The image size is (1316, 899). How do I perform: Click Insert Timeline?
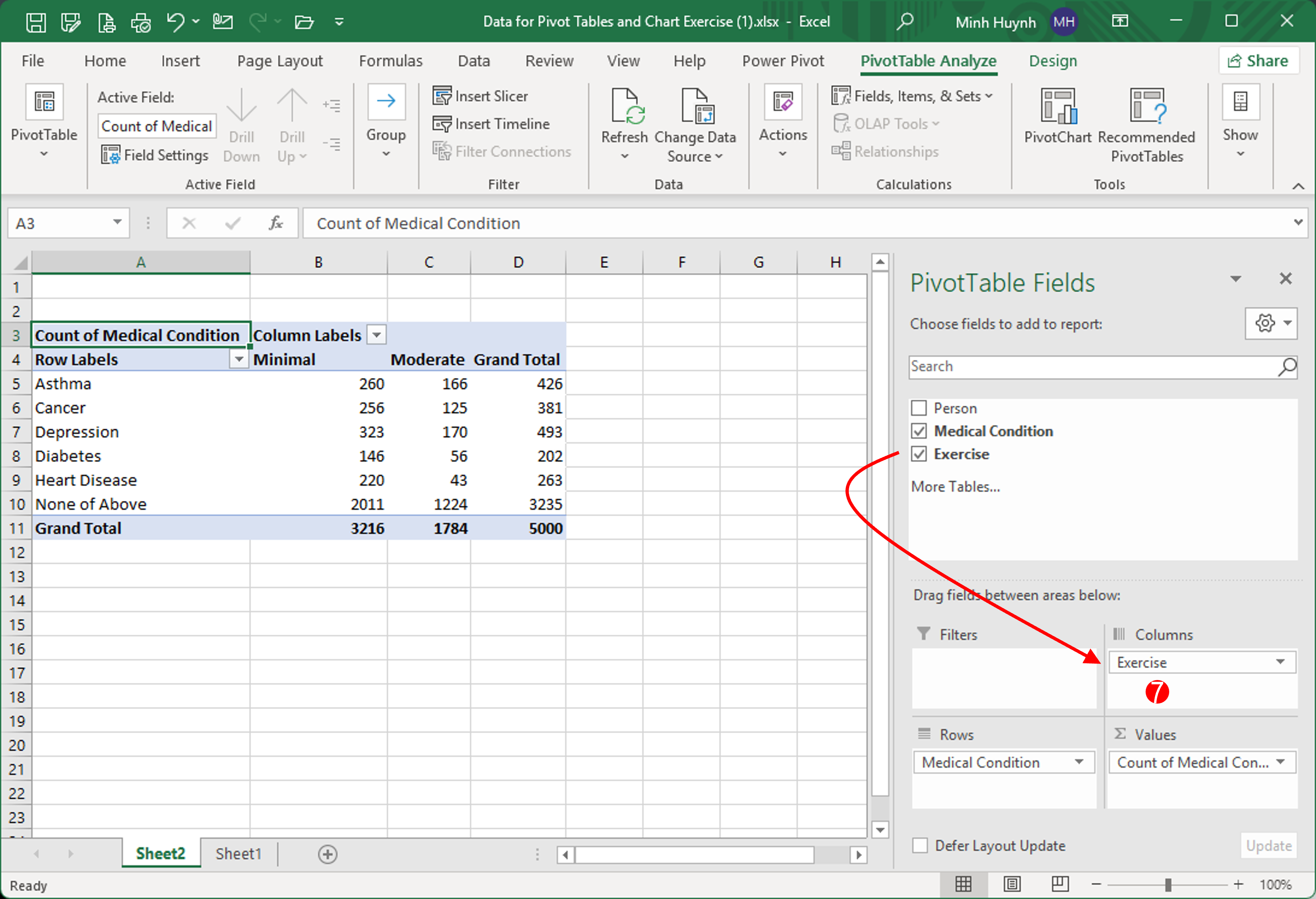tap(492, 124)
